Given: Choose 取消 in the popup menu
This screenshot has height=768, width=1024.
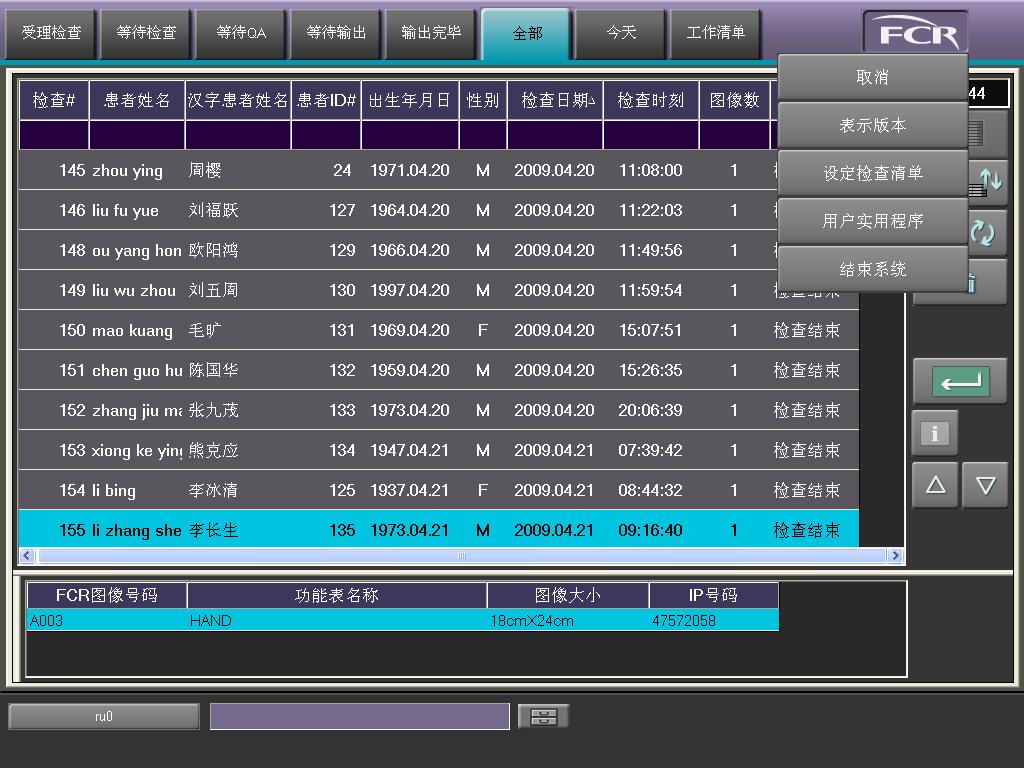Looking at the screenshot, I should (x=872, y=77).
